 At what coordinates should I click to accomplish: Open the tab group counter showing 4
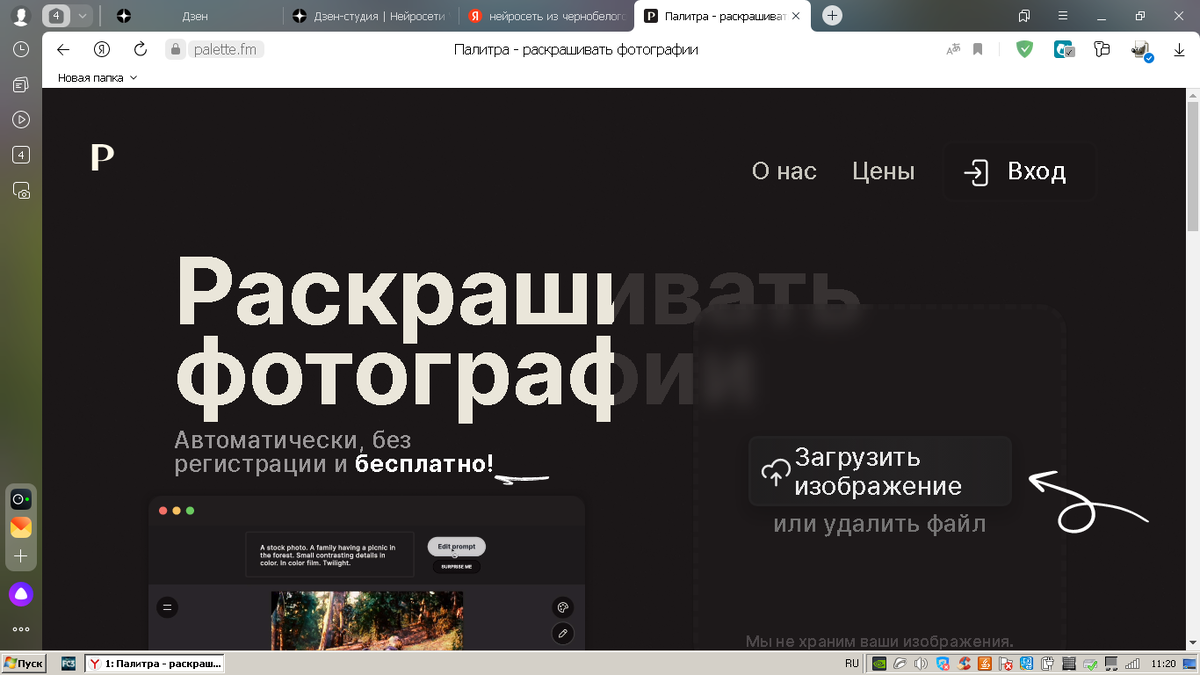pyautogui.click(x=56, y=16)
